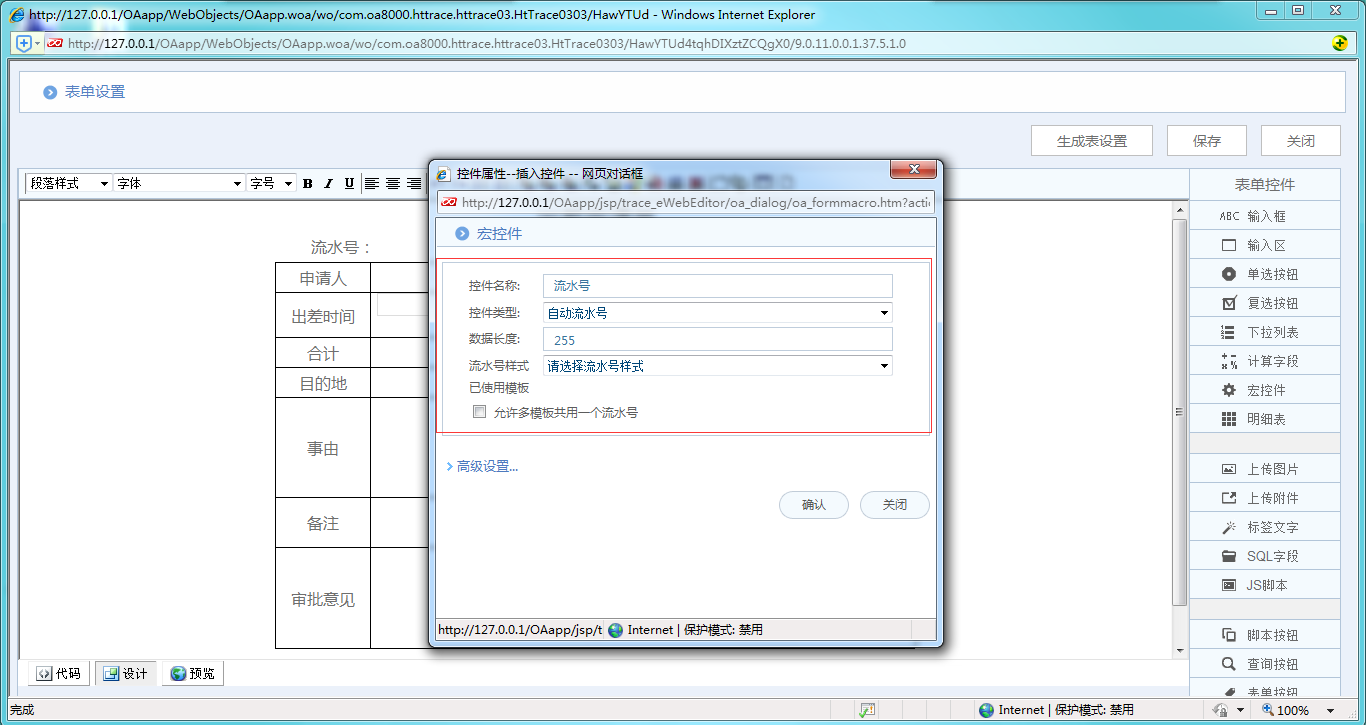1366x725 pixels.
Task: Click the 复选按钮 checkbox control icon
Action: pos(1229,303)
